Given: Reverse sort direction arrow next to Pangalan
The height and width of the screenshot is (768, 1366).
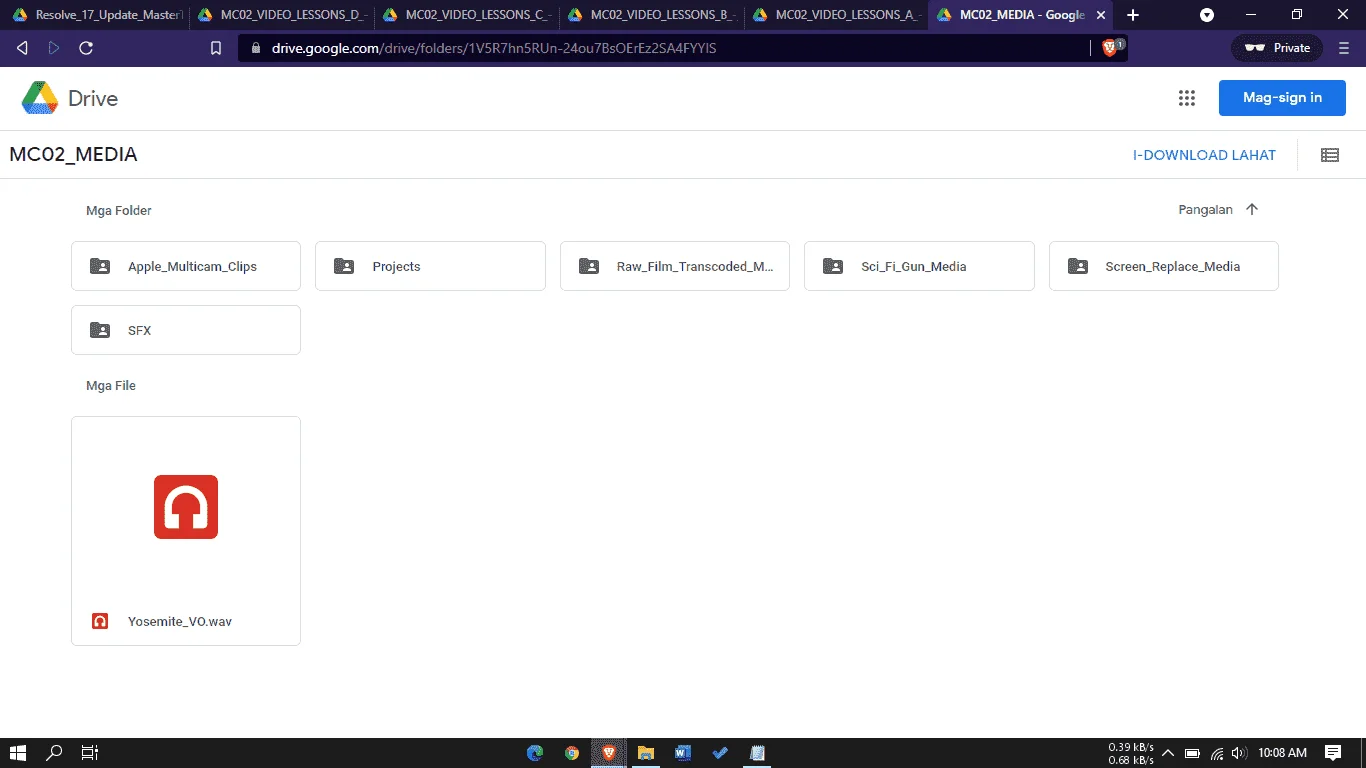Looking at the screenshot, I should click(x=1252, y=210).
